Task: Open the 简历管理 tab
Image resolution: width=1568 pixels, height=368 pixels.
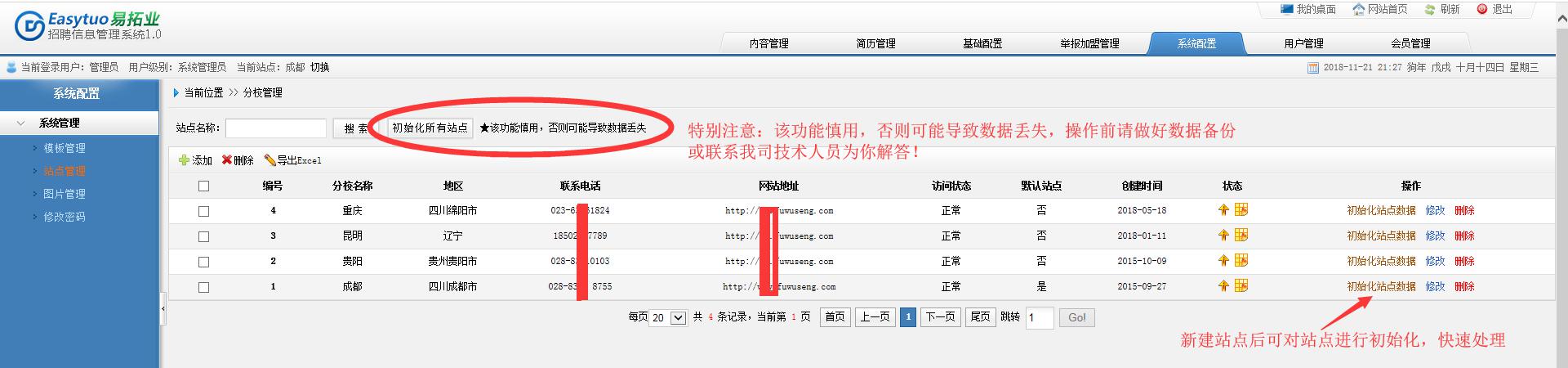Action: (875, 43)
